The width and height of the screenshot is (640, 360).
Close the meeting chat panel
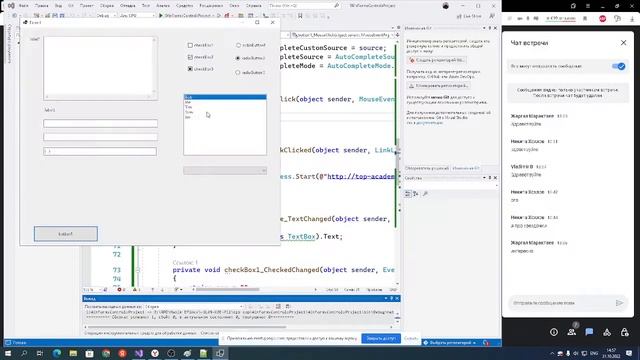click(624, 42)
